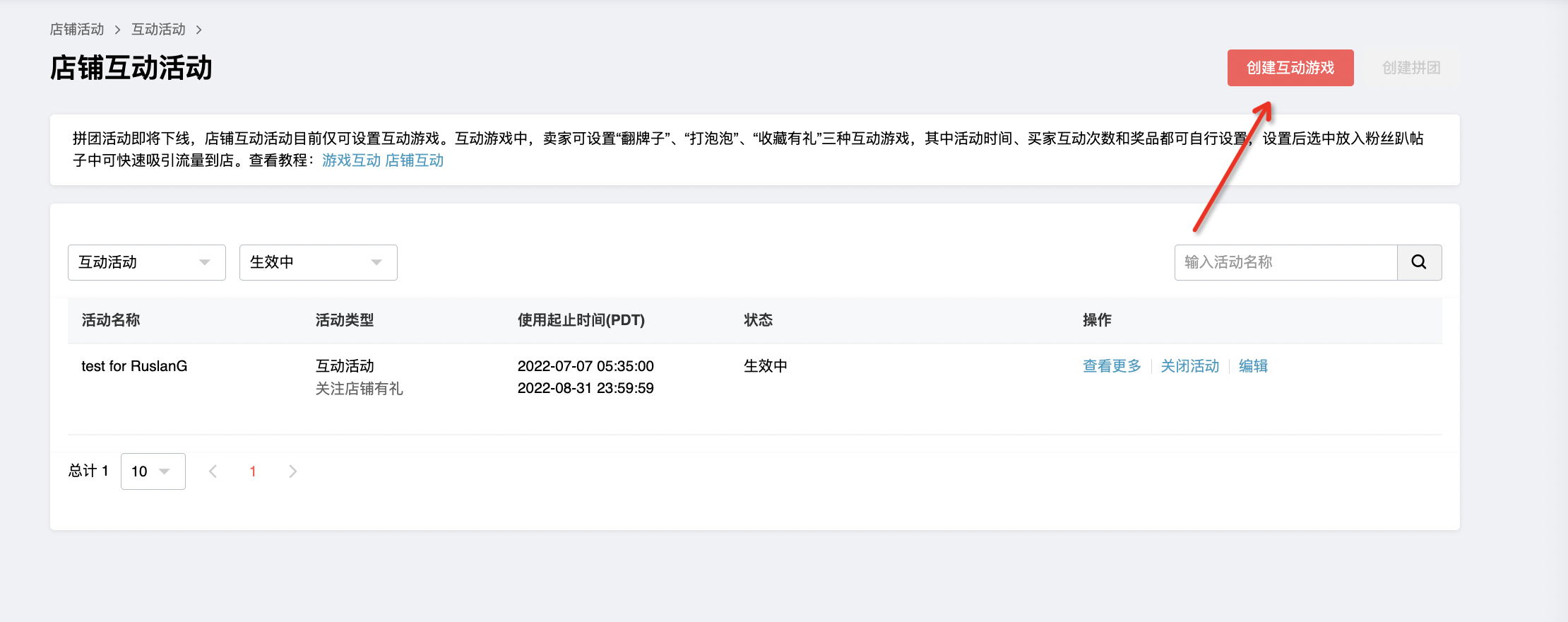The height and width of the screenshot is (622, 1568).
Task: Open the 生效中 status filter dropdown
Action: pos(318,262)
